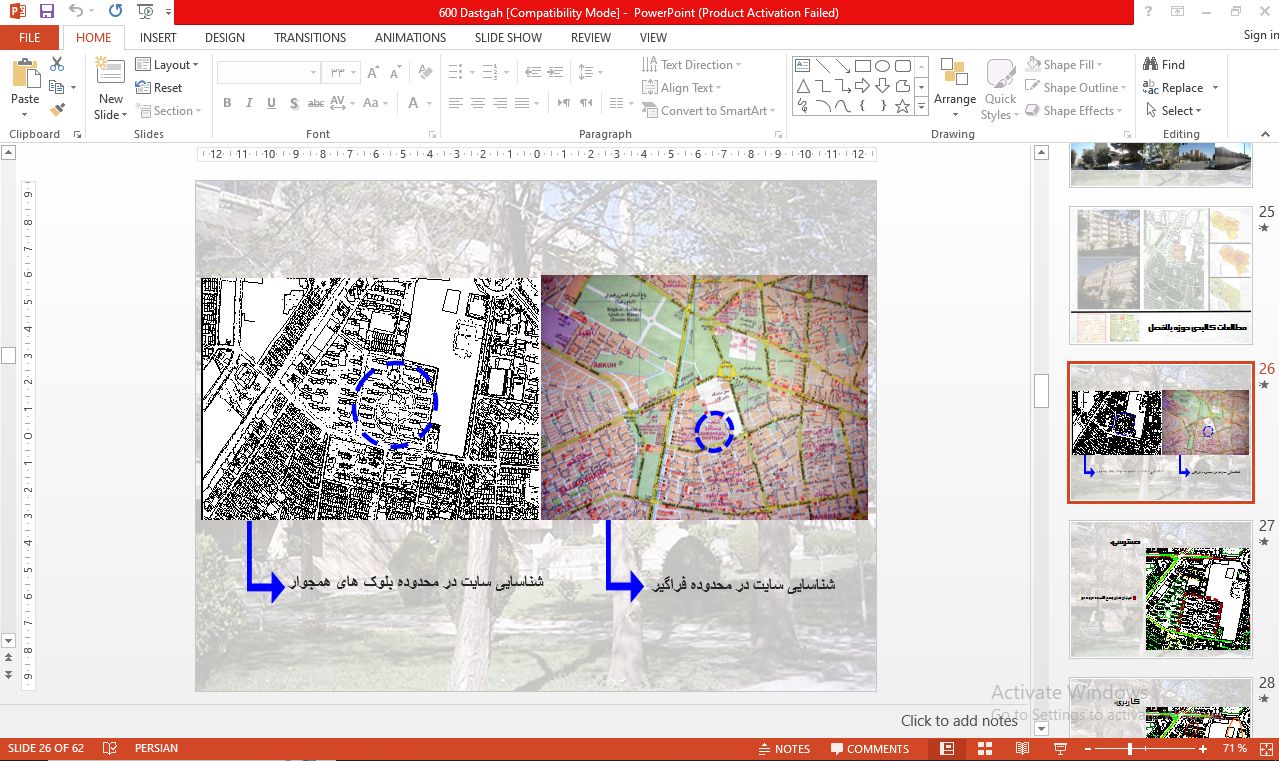Click NOTES button in status bar

pos(784,749)
